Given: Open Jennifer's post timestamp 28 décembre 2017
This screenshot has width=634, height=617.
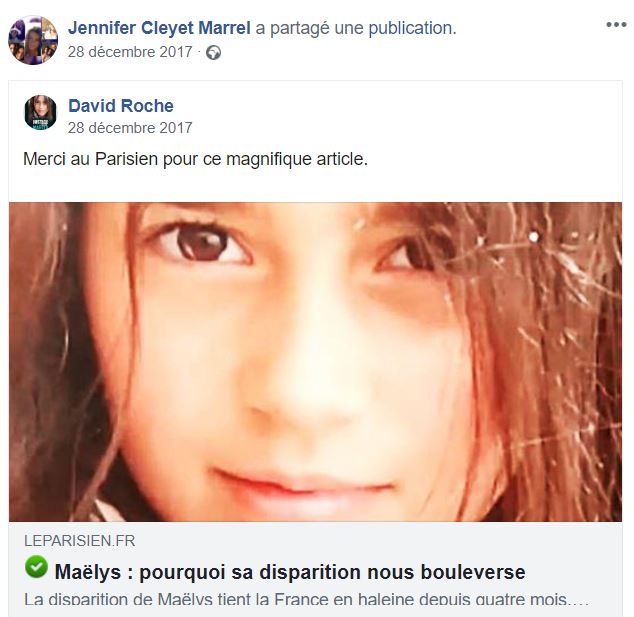Looking at the screenshot, I should click(x=130, y=52).
